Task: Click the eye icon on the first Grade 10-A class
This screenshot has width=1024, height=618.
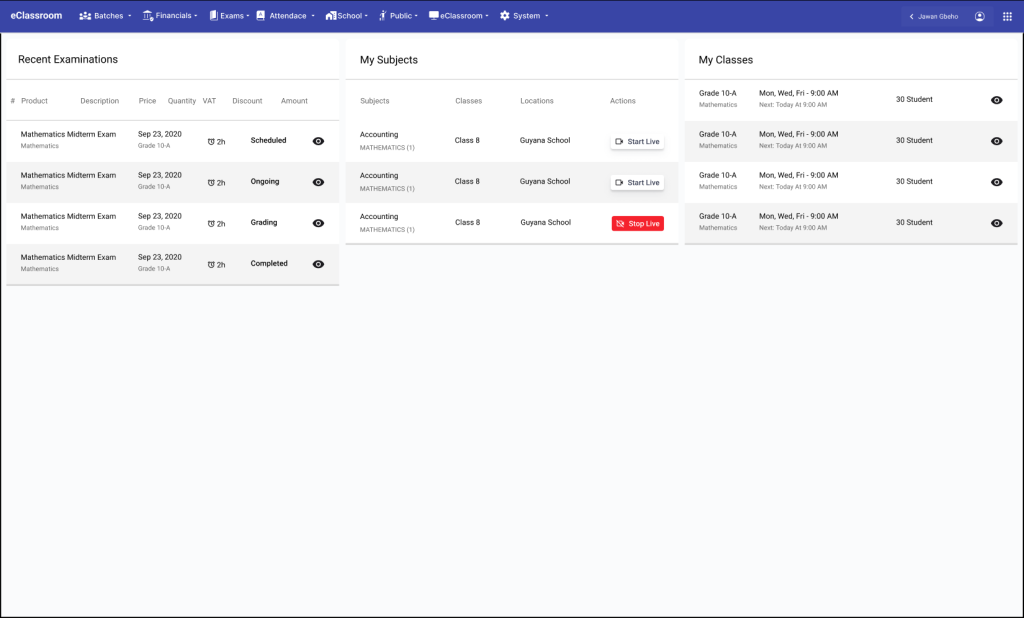Action: (x=996, y=100)
